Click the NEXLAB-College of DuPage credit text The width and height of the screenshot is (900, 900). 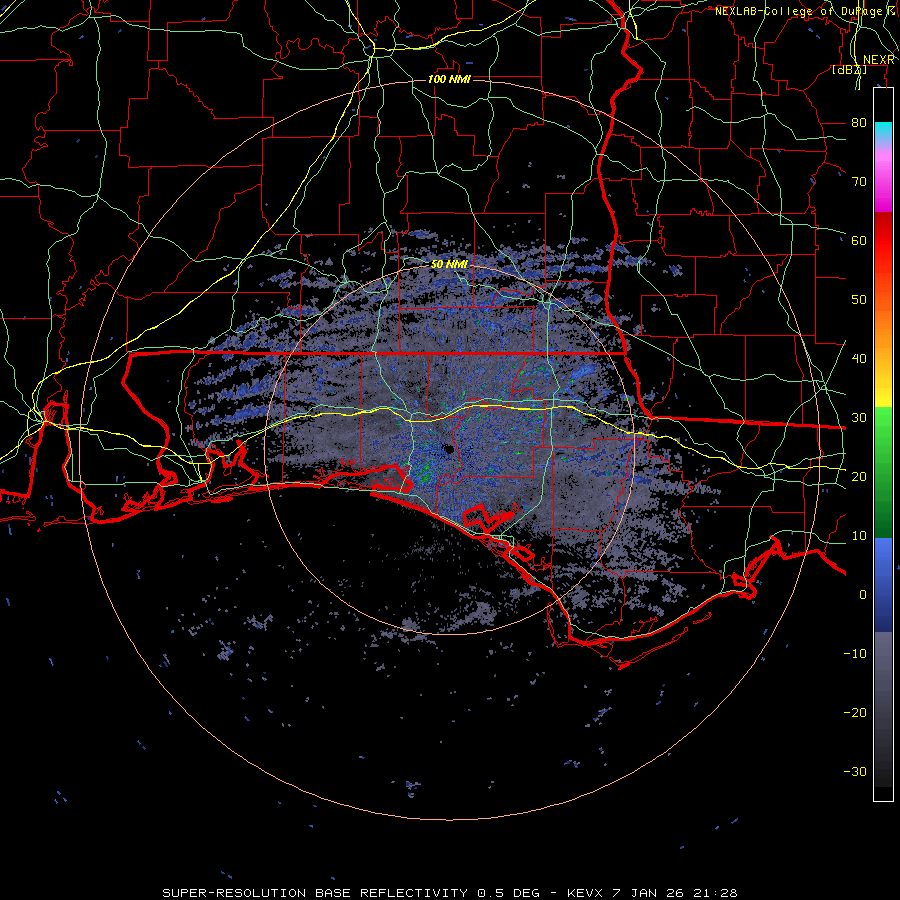click(805, 11)
